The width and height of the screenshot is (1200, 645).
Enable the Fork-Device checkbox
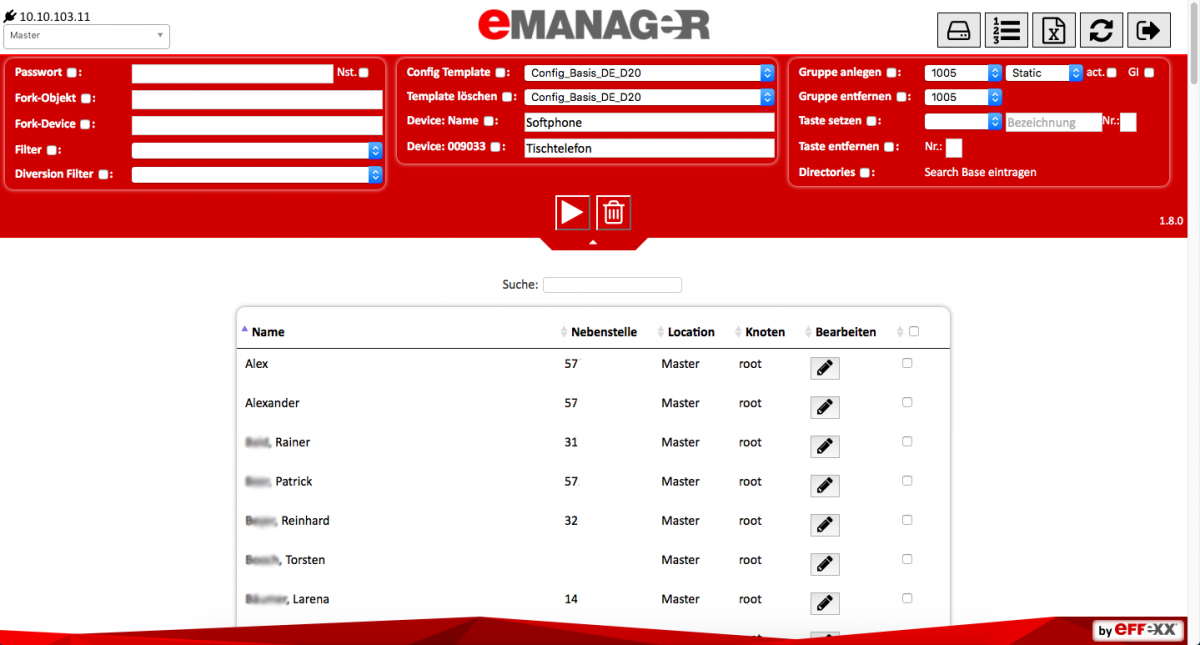[x=85, y=125]
